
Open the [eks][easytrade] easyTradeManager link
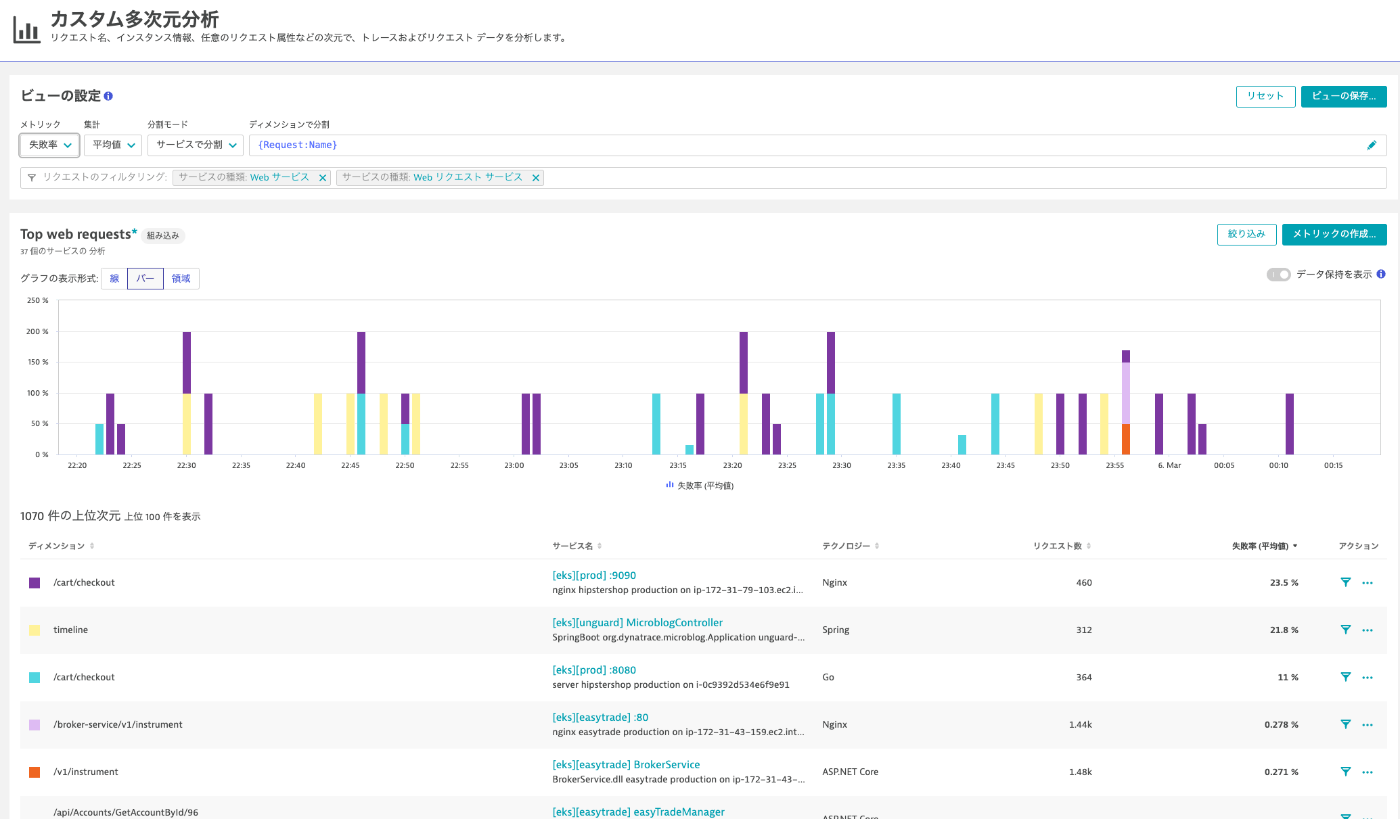pyautogui.click(x=638, y=812)
